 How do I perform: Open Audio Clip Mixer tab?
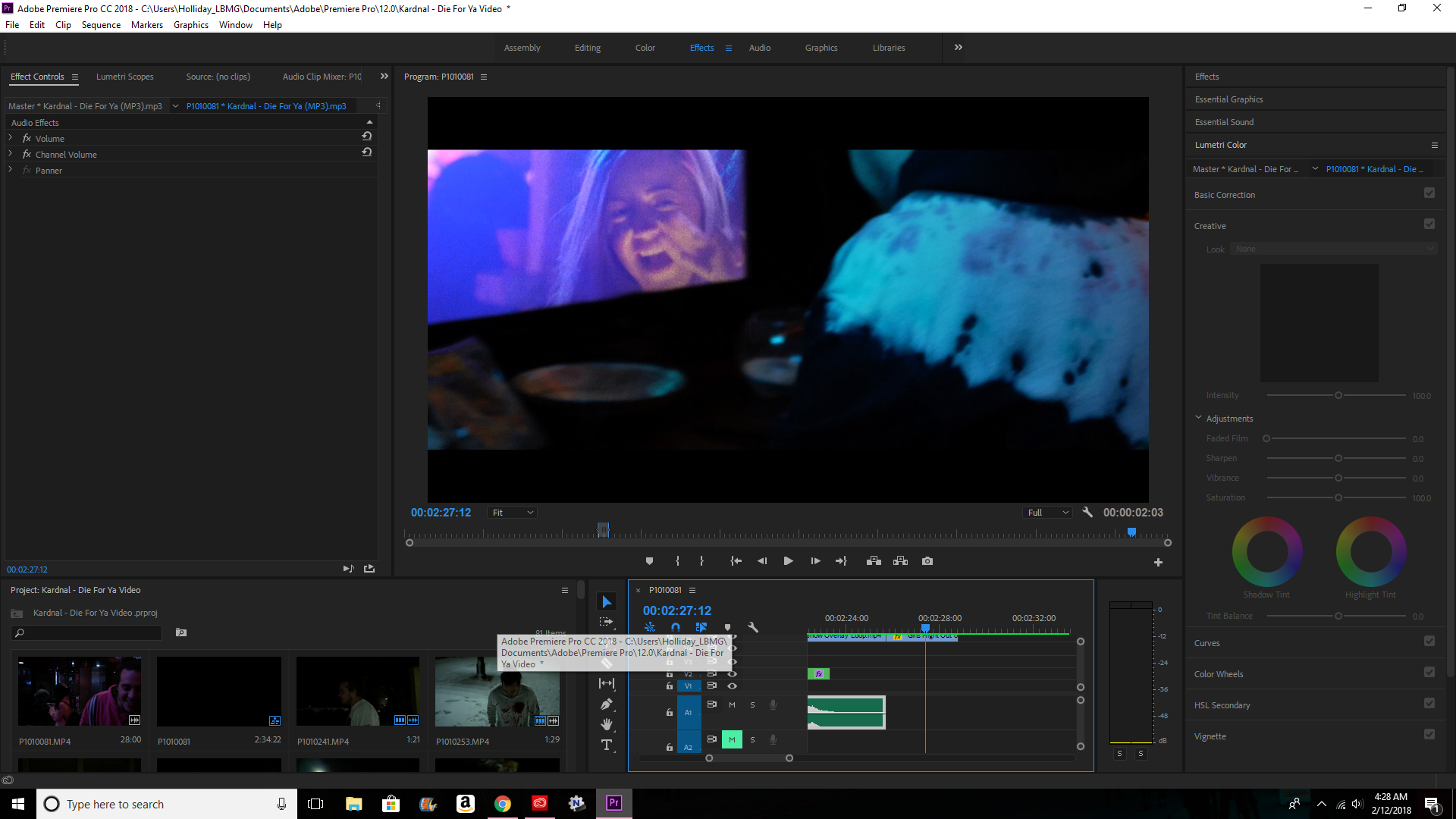(322, 77)
